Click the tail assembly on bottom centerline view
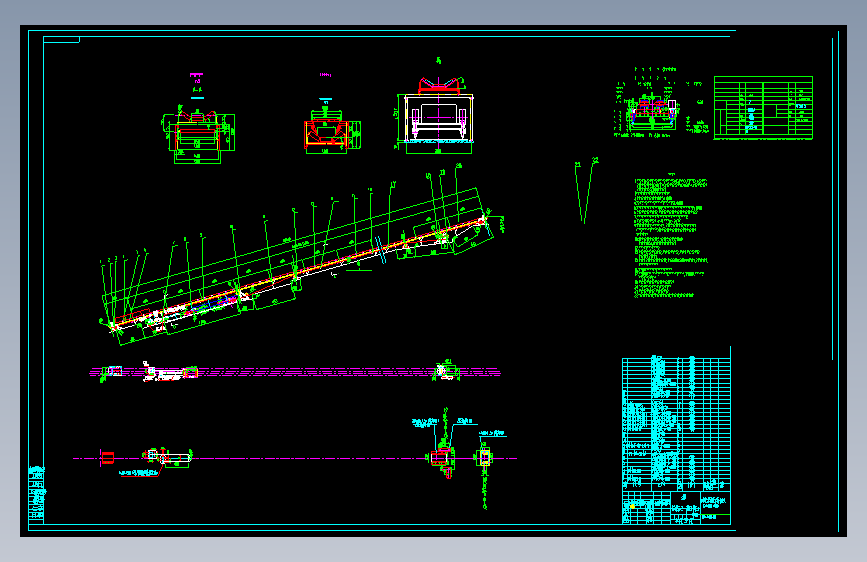 168,457
